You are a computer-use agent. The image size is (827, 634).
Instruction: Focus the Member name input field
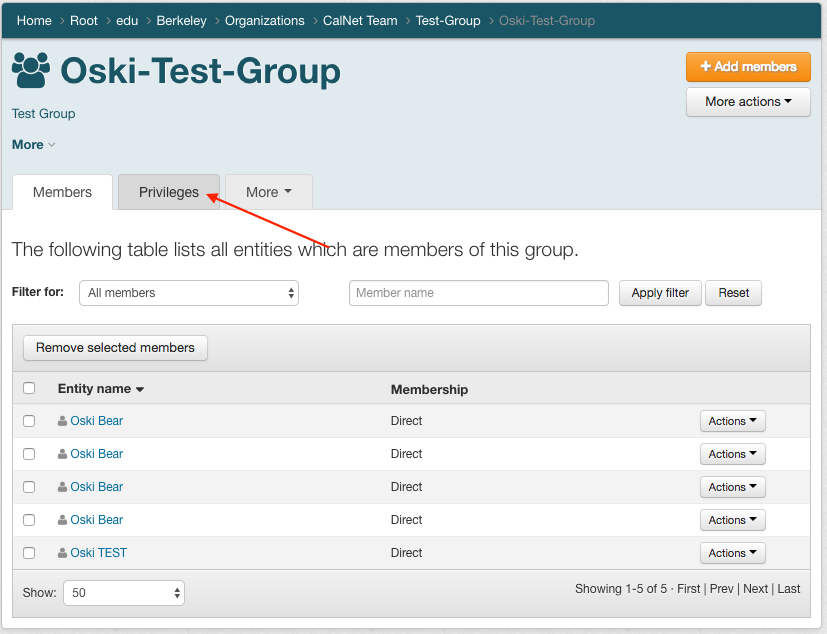click(479, 293)
